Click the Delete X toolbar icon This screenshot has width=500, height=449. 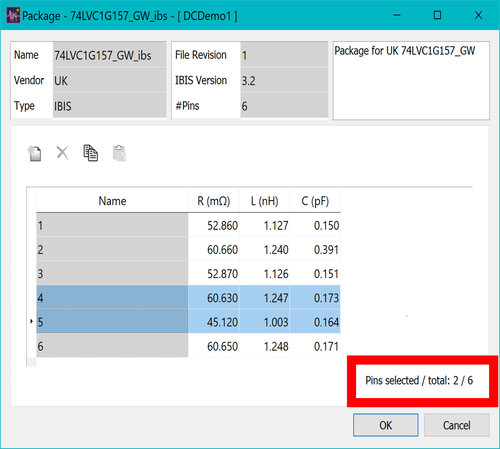click(62, 153)
